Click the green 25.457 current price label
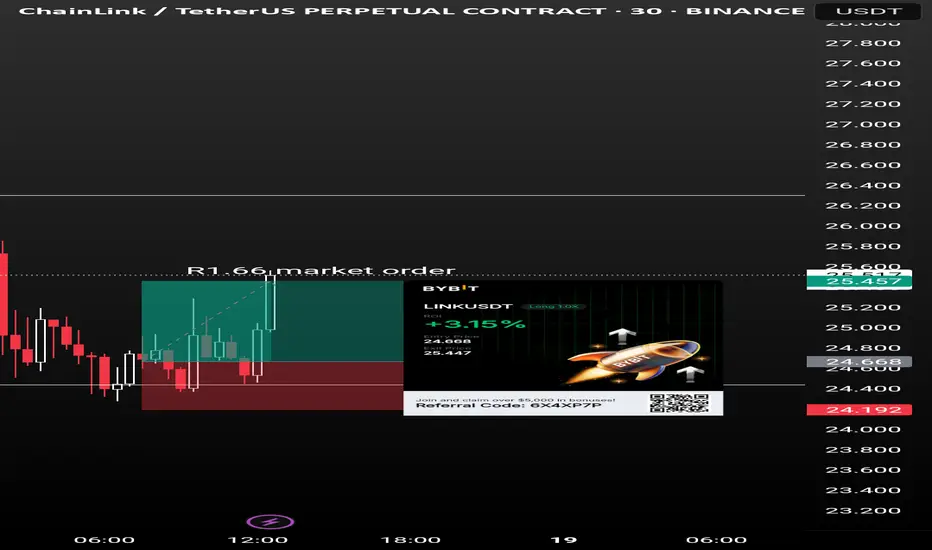This screenshot has width=932, height=550. pos(859,281)
